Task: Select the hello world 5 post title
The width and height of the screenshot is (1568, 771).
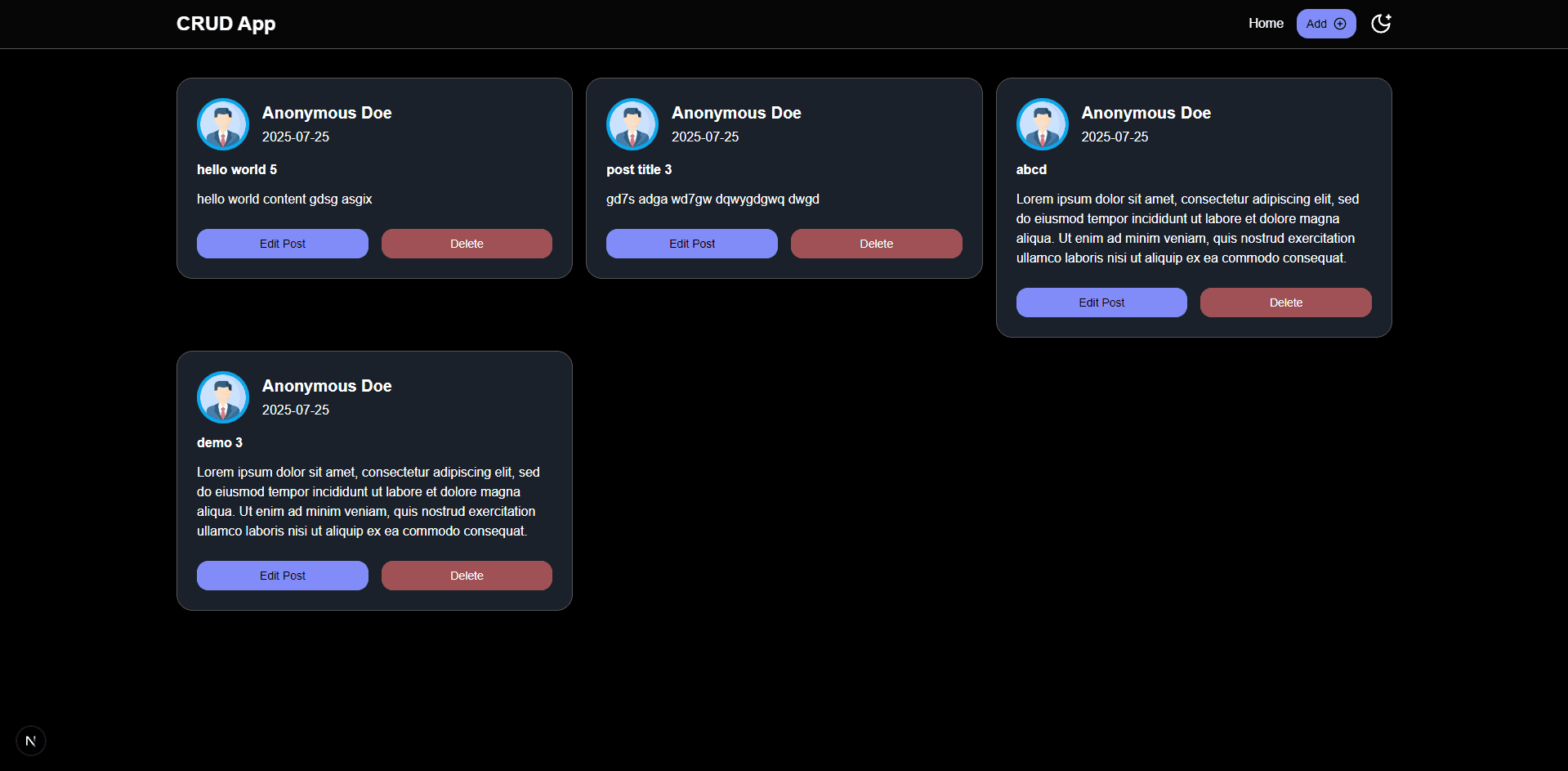Action: click(237, 169)
